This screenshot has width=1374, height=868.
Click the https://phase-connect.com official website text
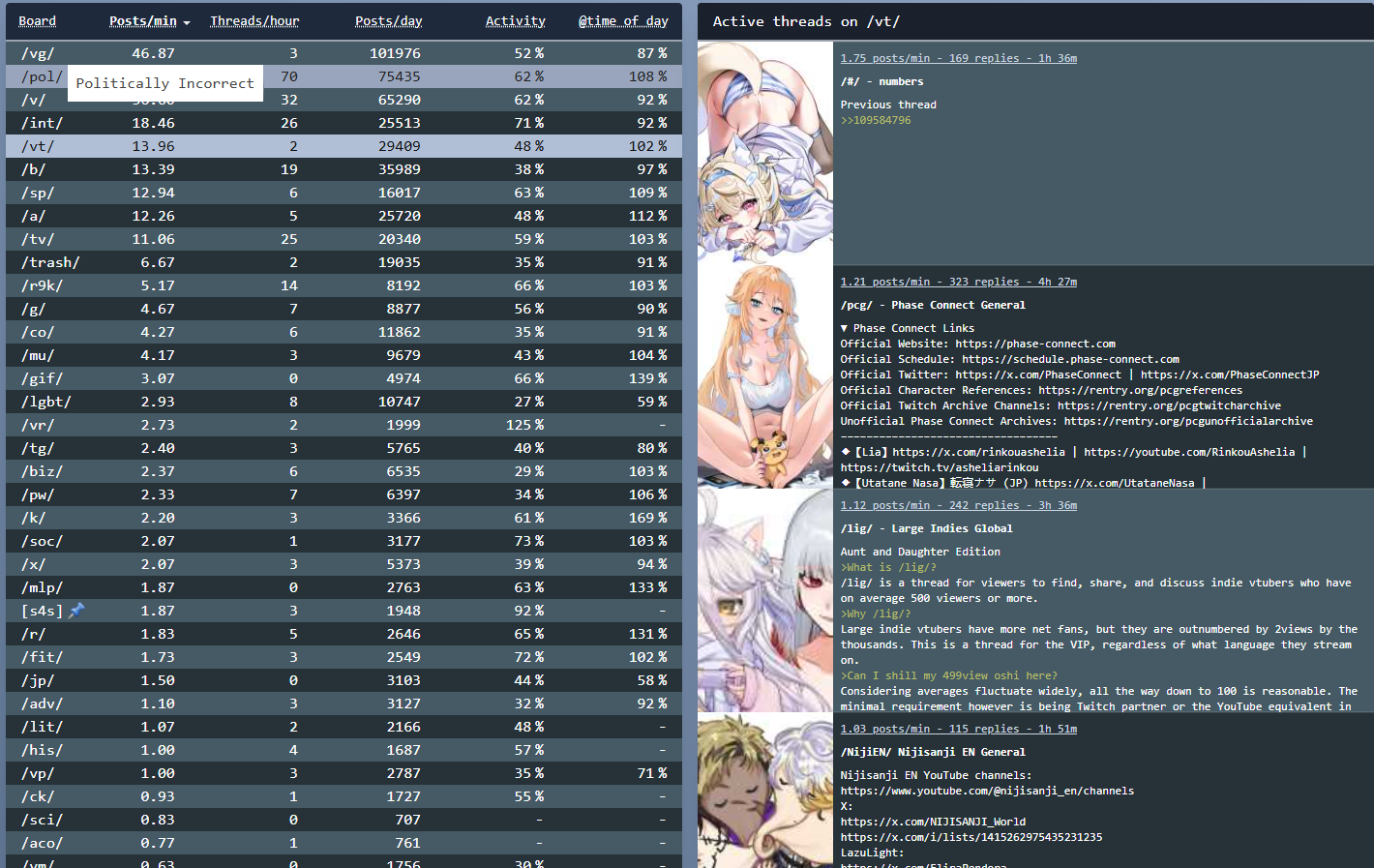click(x=1035, y=344)
